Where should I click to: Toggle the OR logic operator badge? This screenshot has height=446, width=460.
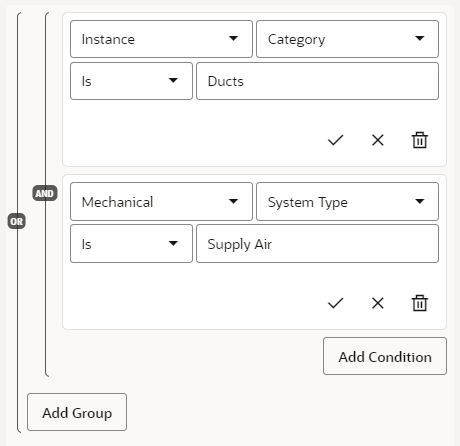click(17, 221)
